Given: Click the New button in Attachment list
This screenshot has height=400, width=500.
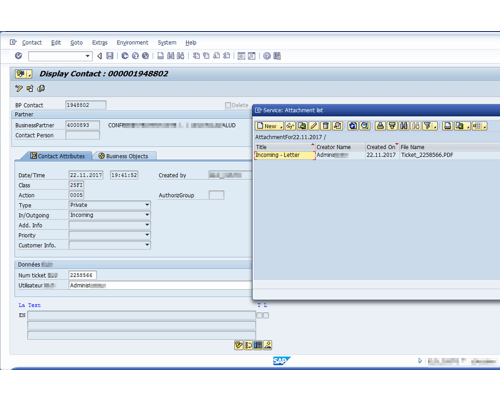Looking at the screenshot, I should point(269,126).
